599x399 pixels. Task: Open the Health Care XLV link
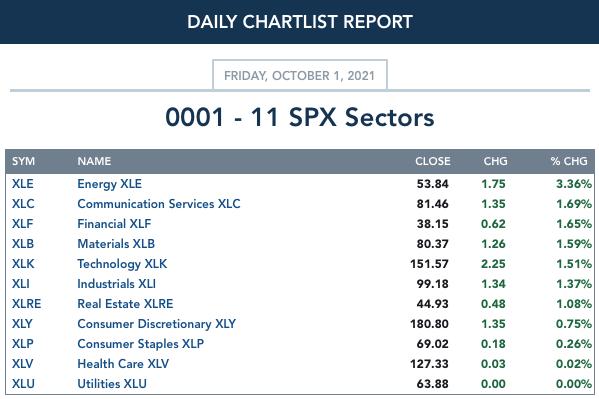(123, 363)
